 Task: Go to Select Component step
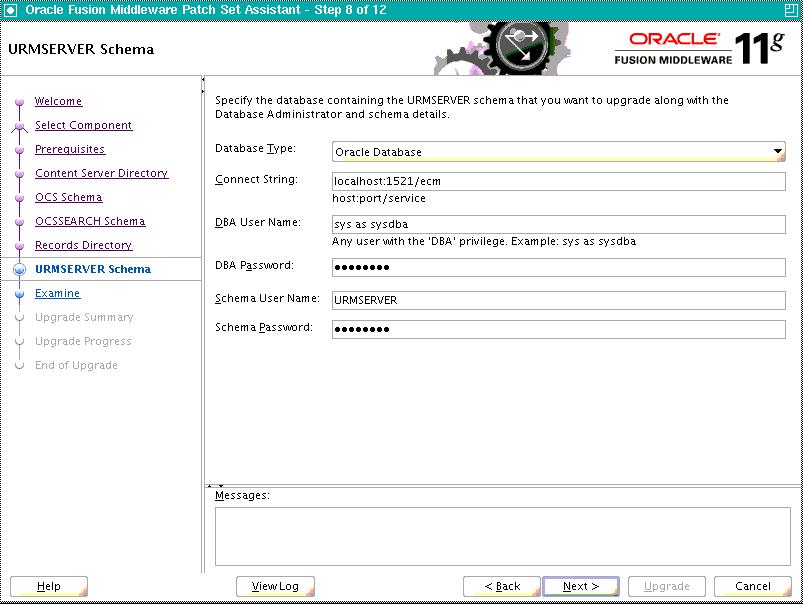83,126
